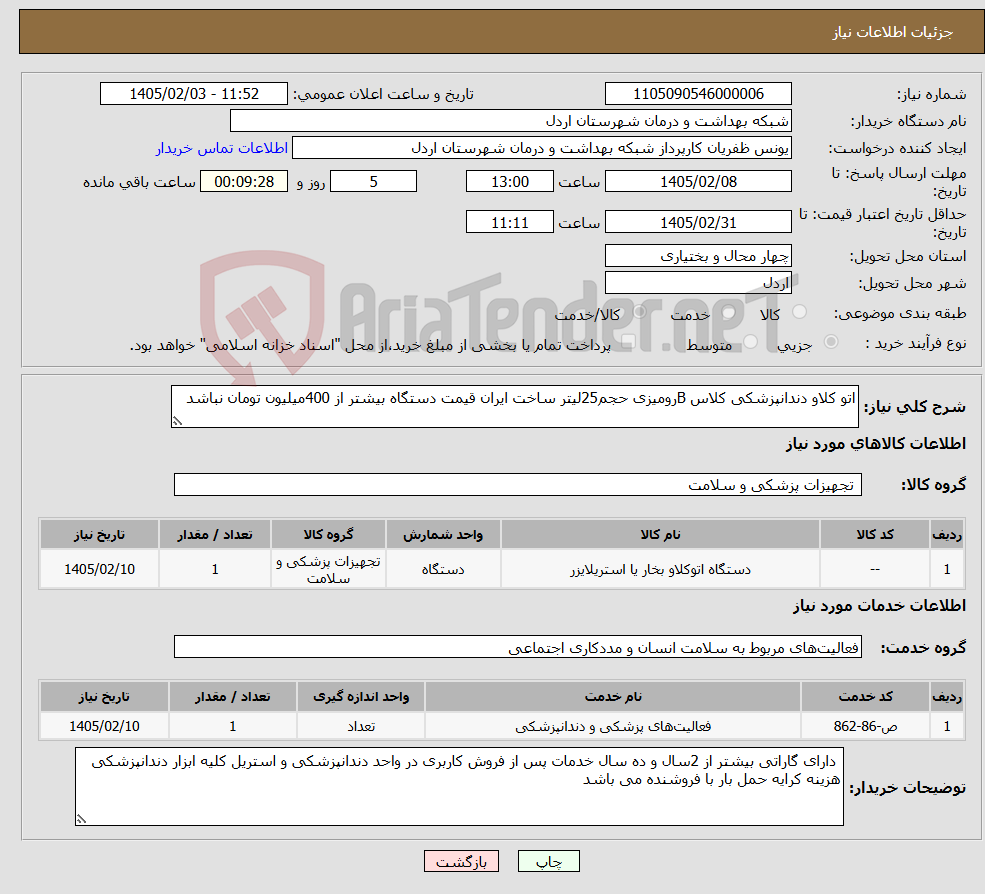Click goods table تاریخ نیاز column header
Image resolution: width=985 pixels, height=894 pixels.
click(x=99, y=534)
